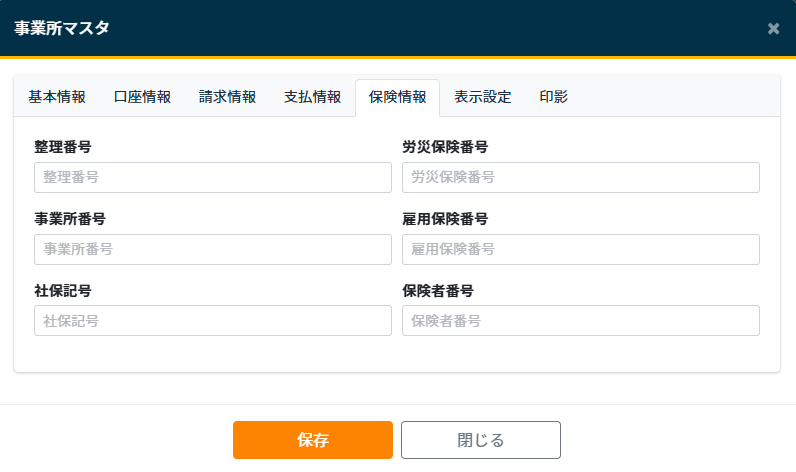Screen dimensions: 796x472
Task: Click the active 保険情報 tab
Action: pos(397,97)
